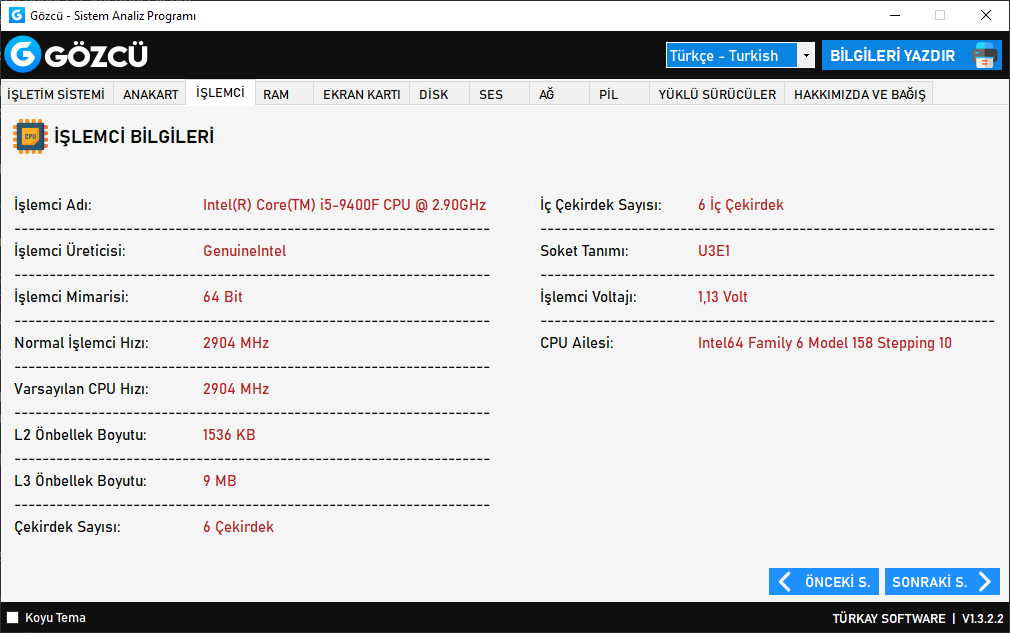Select the İşlemci tab

[x=220, y=93]
